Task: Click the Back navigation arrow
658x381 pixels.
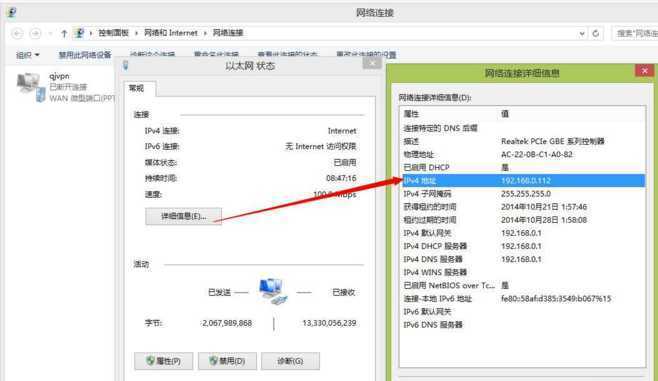Action: point(17,33)
